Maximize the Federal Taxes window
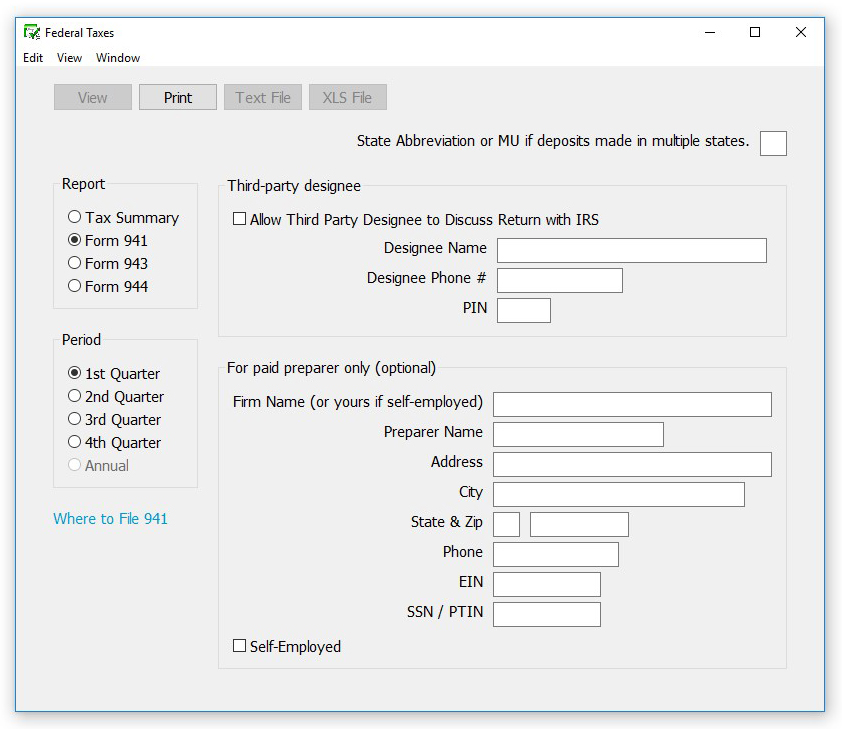The height and width of the screenshot is (729, 842). [x=755, y=33]
